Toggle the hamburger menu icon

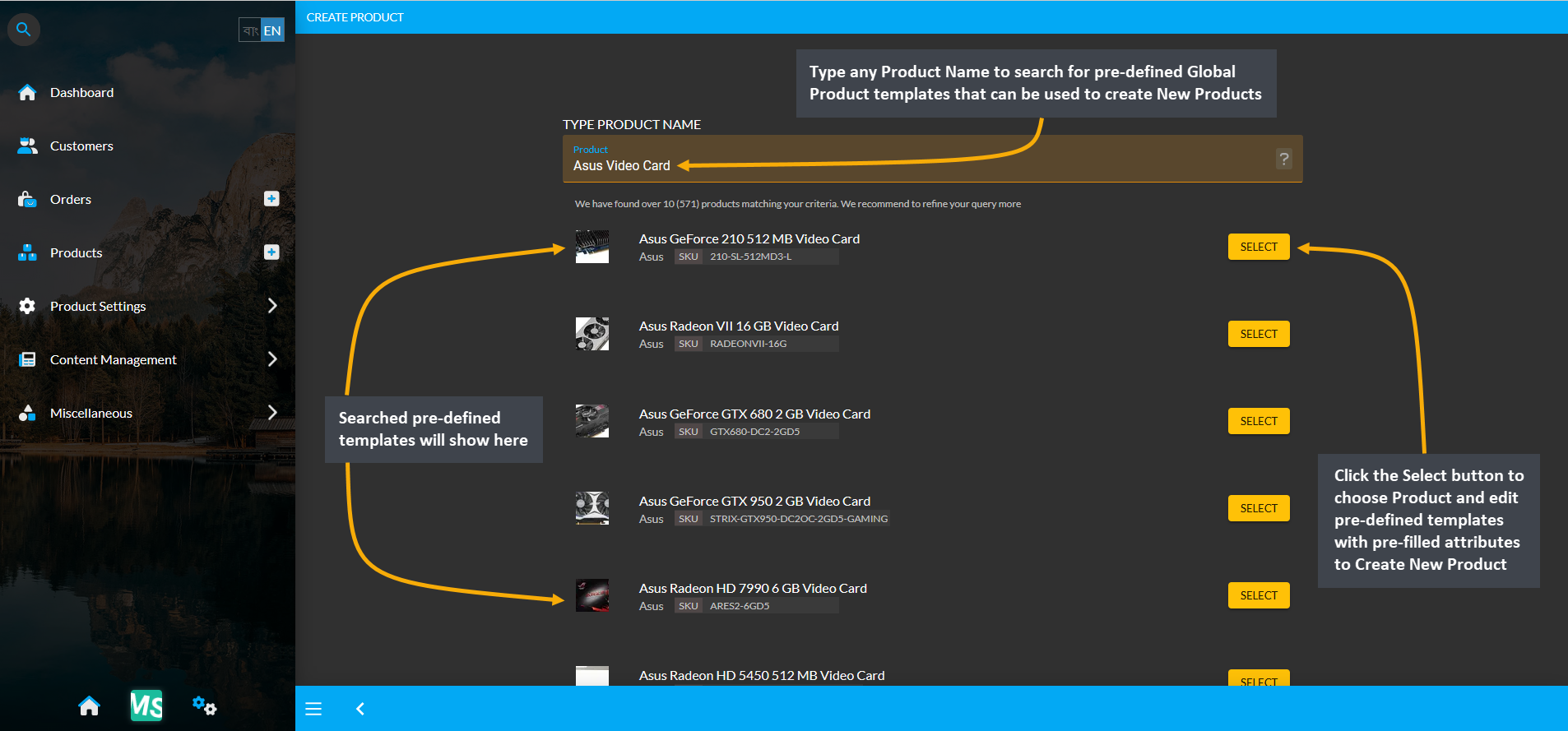[x=313, y=709]
